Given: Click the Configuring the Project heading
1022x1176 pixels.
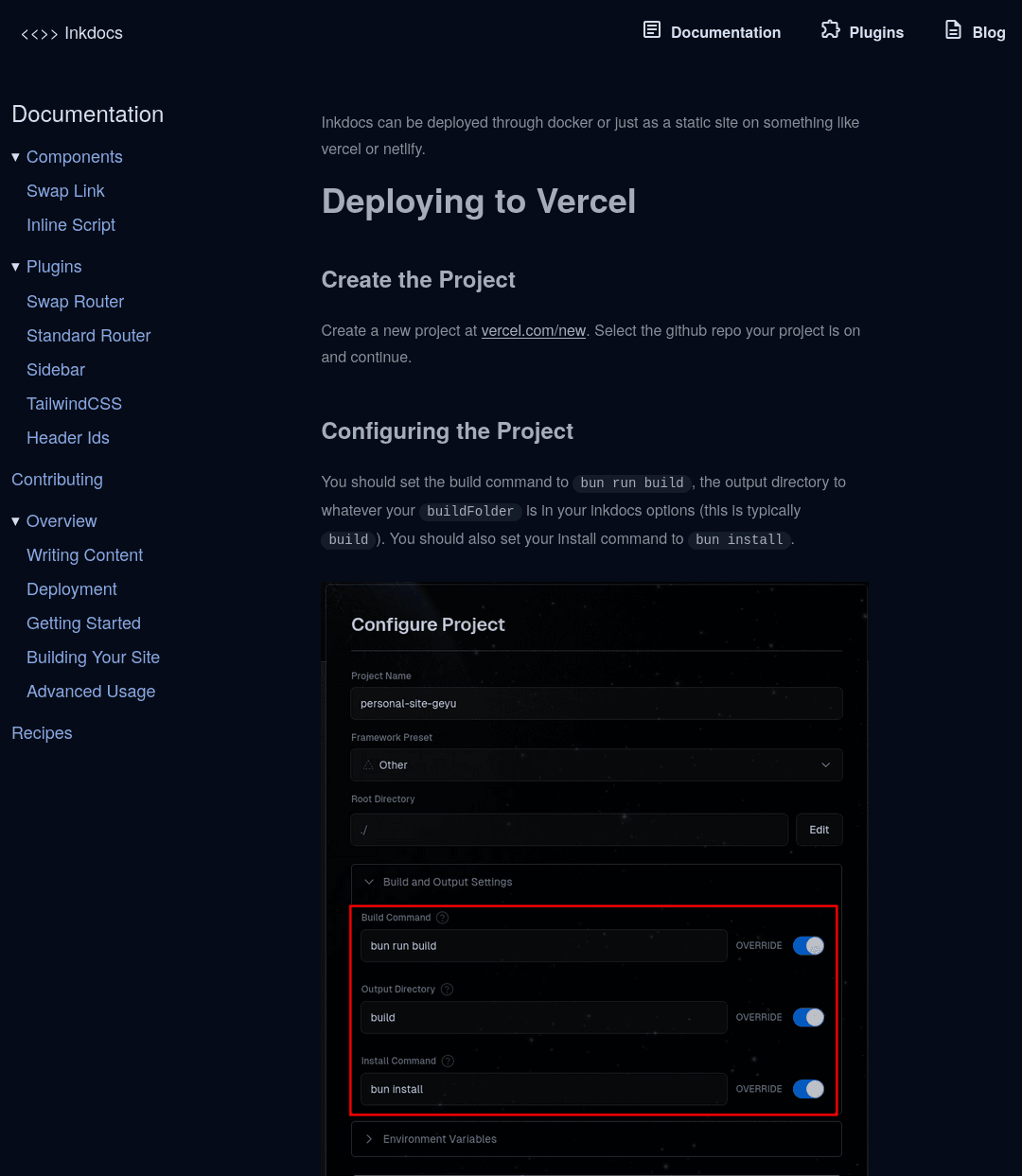Looking at the screenshot, I should tap(448, 431).
